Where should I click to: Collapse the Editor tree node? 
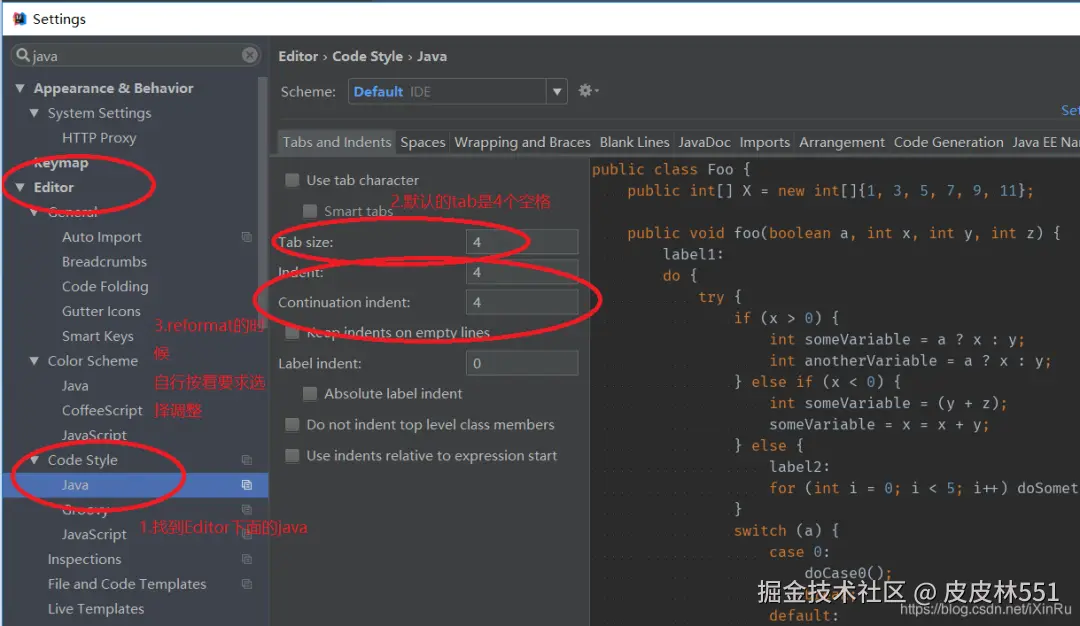coord(20,187)
